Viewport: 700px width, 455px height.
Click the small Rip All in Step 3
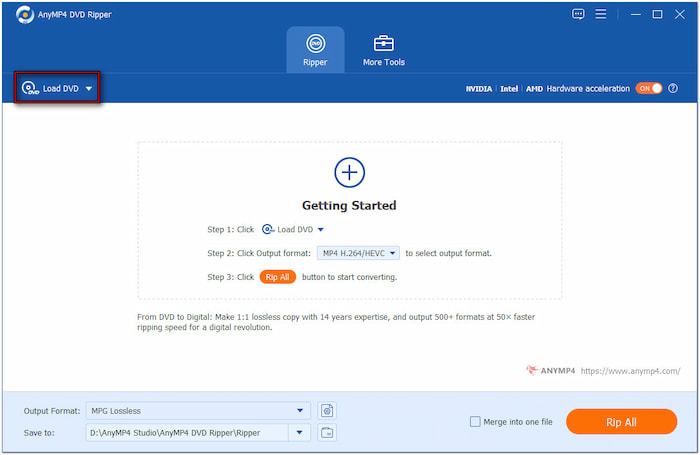coord(277,277)
